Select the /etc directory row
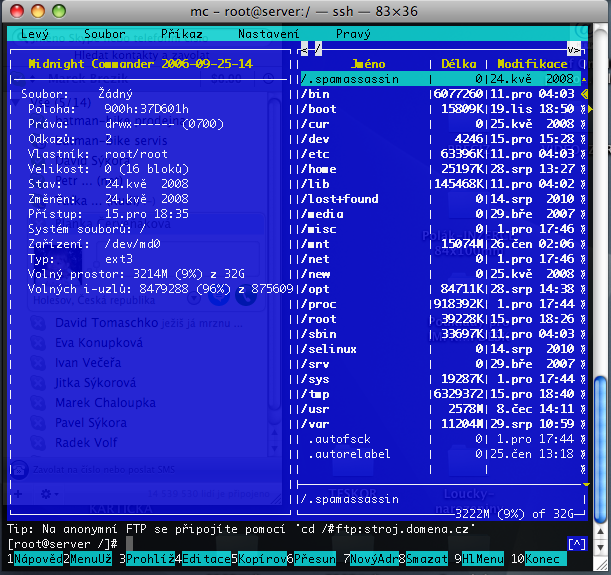Image resolution: width=611 pixels, height=575 pixels. point(320,155)
